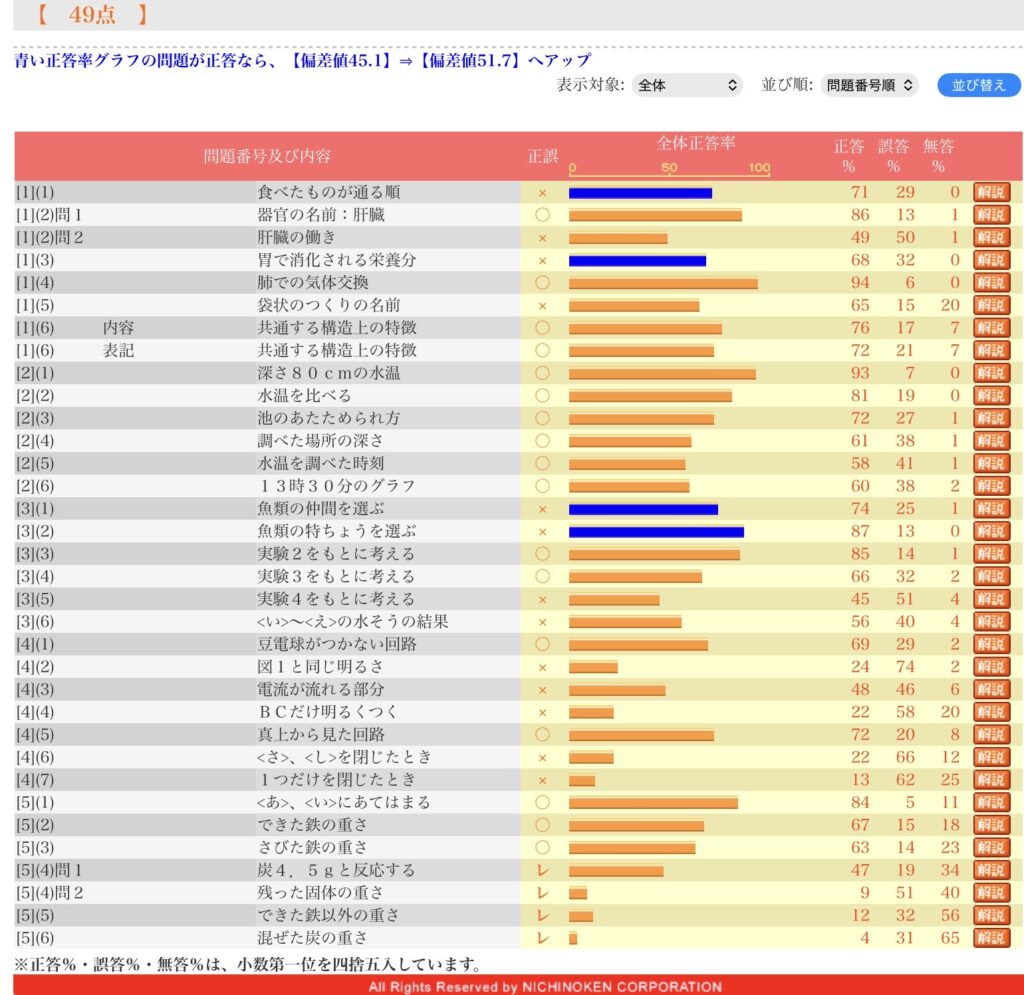Click 解説 icon for 肺での気体交換
Viewport: 1024px width, 995px height.
pyautogui.click(x=991, y=283)
